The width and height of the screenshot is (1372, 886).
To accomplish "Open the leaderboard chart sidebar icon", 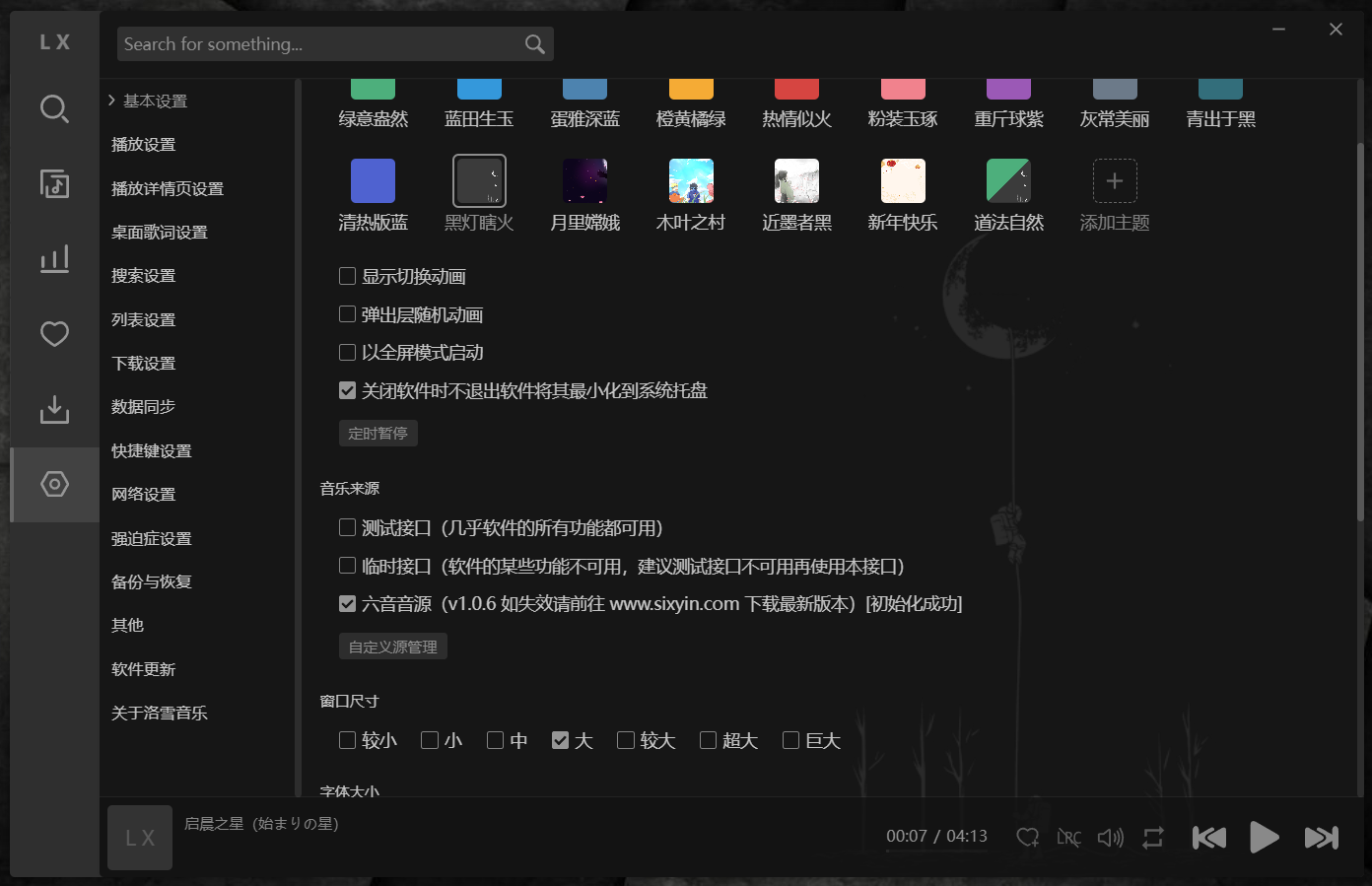I will (54, 258).
